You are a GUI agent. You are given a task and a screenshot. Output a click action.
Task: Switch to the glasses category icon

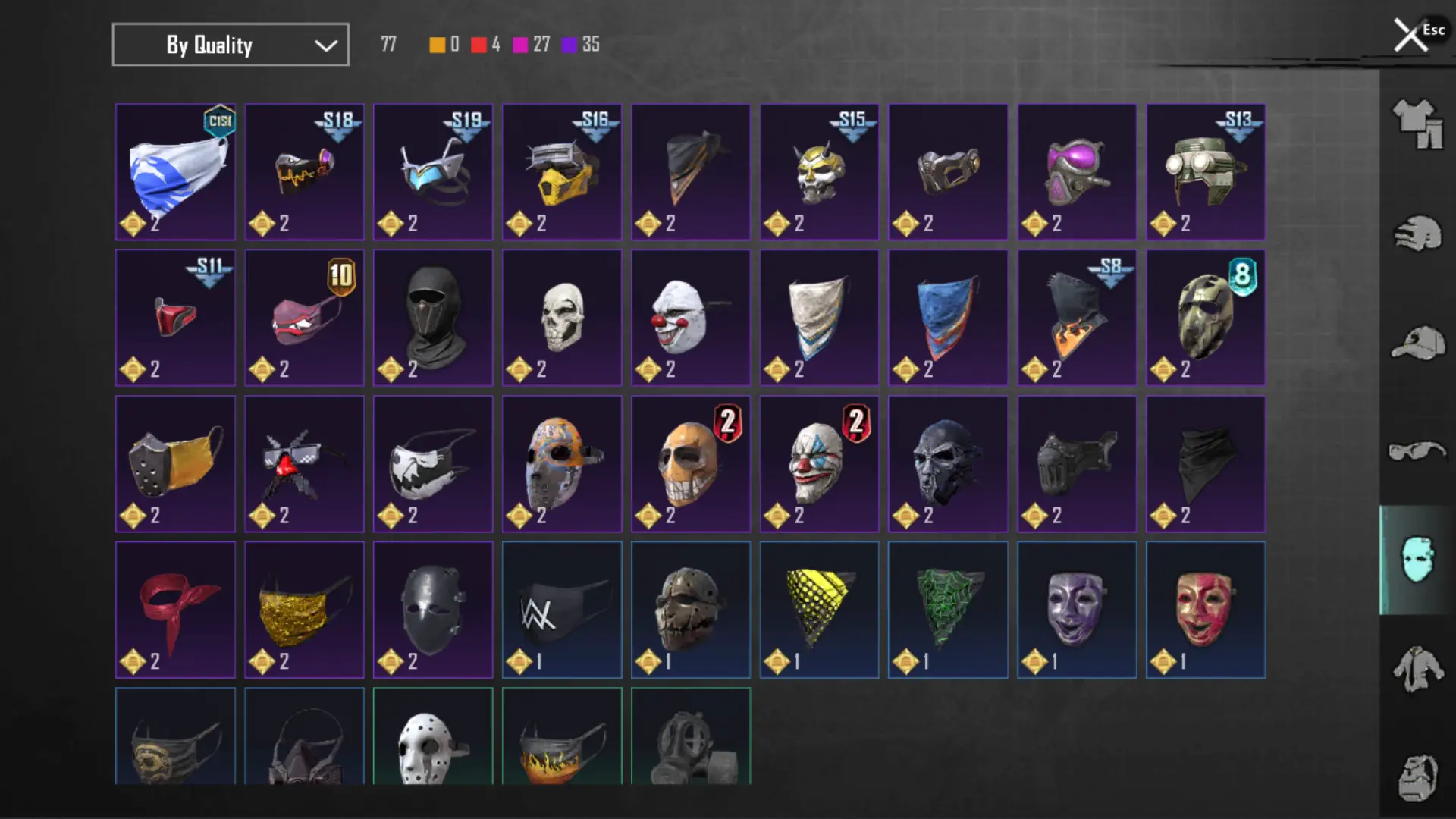1417,451
